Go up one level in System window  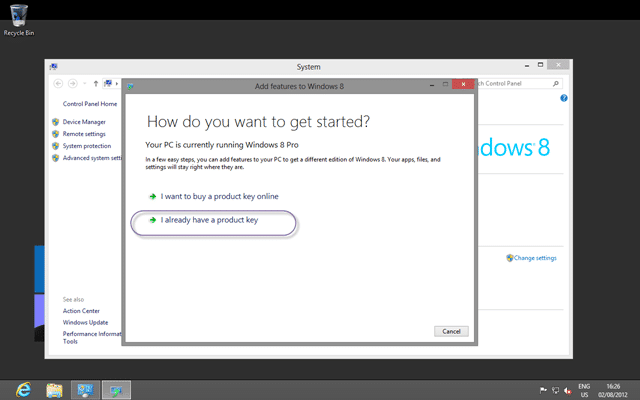pyautogui.click(x=96, y=83)
